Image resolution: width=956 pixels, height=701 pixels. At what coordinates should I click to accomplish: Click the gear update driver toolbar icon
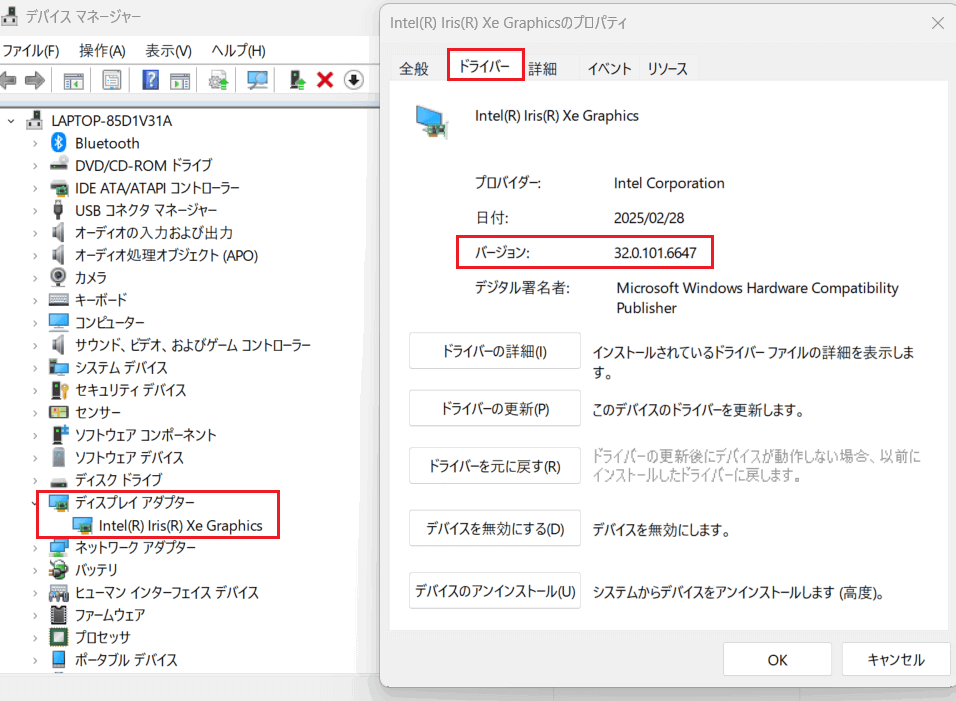(218, 80)
